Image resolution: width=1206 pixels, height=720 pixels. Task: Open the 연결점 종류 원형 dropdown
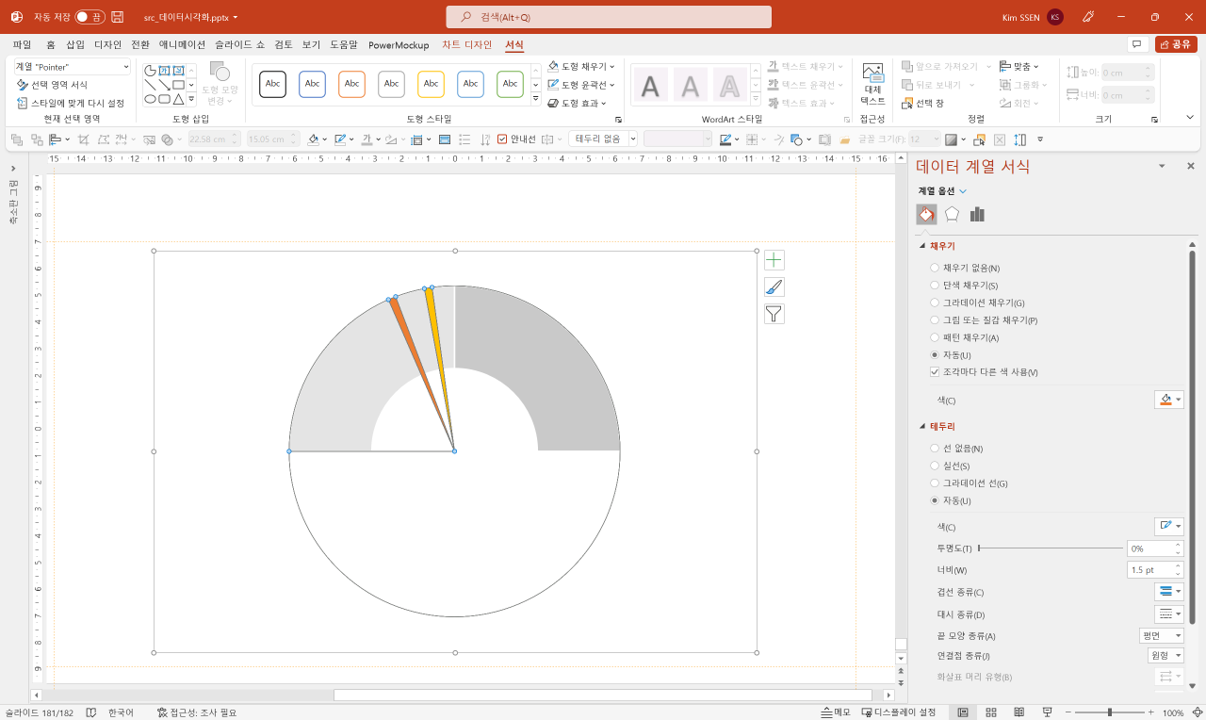point(1166,656)
